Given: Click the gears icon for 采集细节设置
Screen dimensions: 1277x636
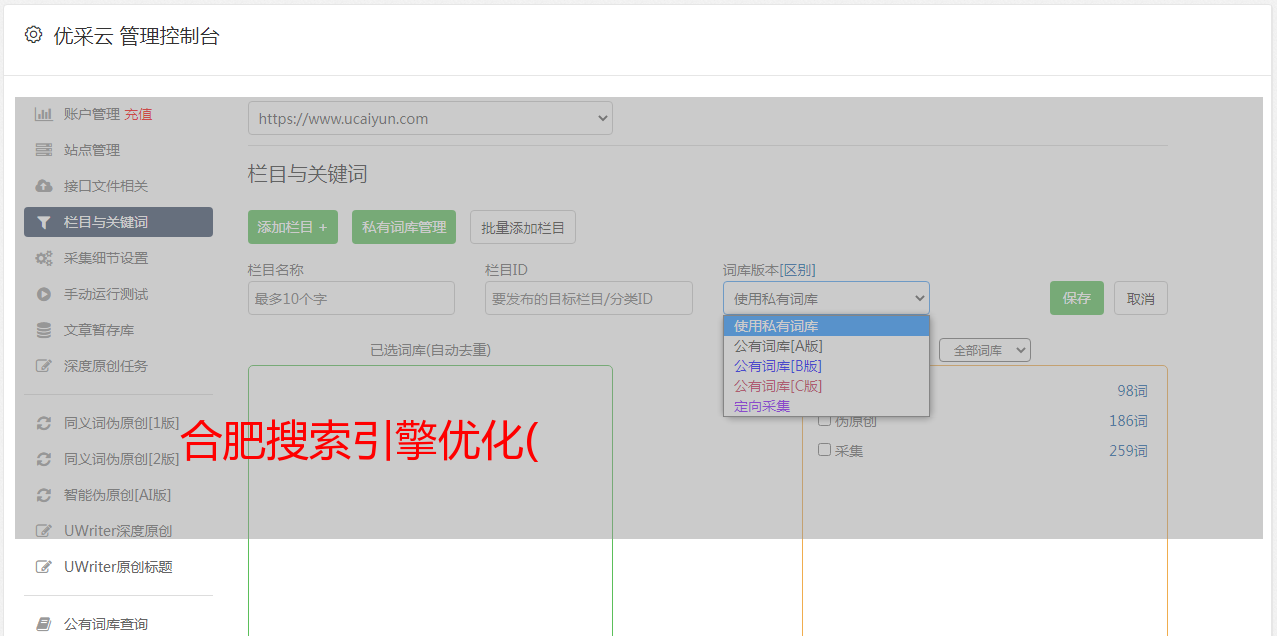Looking at the screenshot, I should [x=43, y=258].
